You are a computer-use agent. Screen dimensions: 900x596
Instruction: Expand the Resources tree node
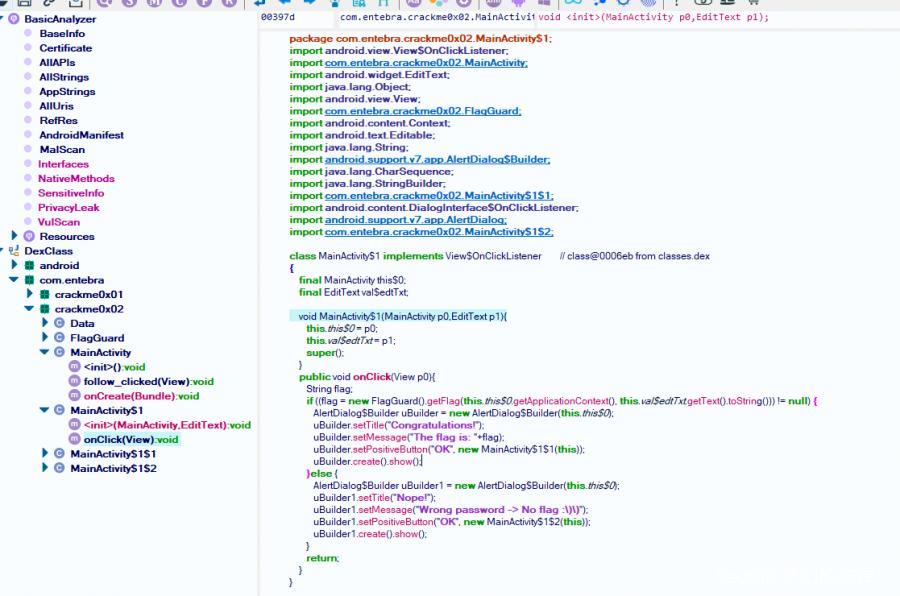click(x=15, y=236)
